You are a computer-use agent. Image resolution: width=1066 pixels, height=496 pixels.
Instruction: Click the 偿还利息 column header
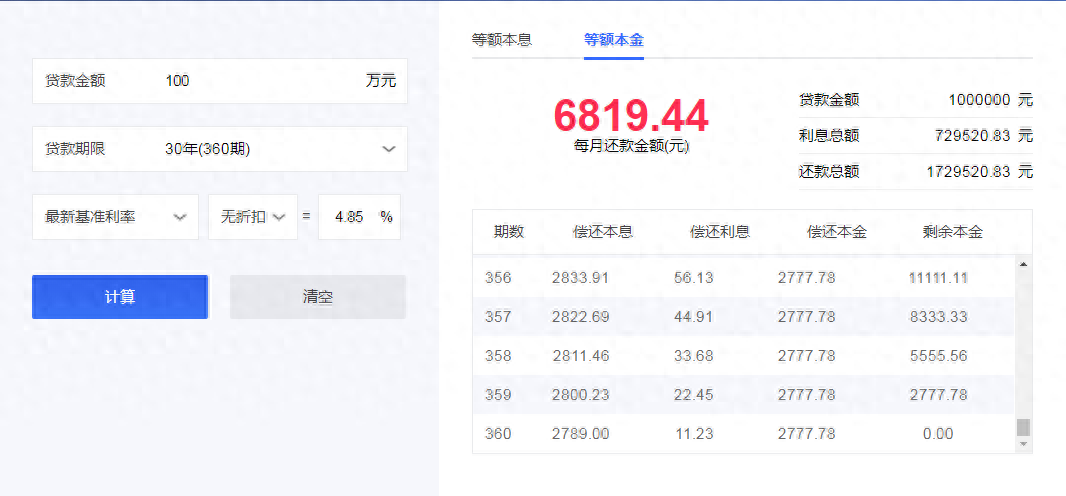point(720,232)
